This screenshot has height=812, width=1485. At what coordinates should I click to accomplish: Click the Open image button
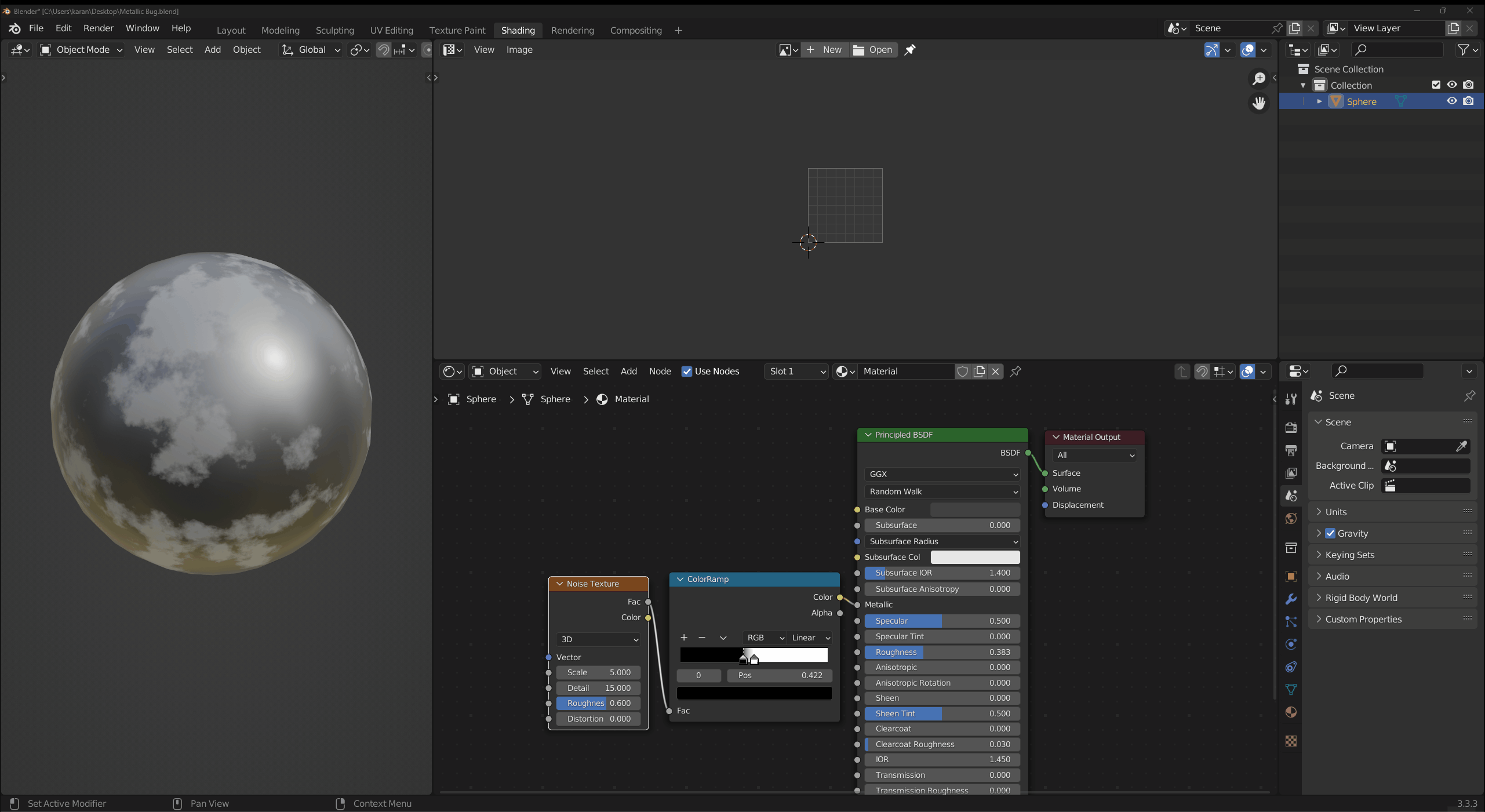tap(872, 50)
